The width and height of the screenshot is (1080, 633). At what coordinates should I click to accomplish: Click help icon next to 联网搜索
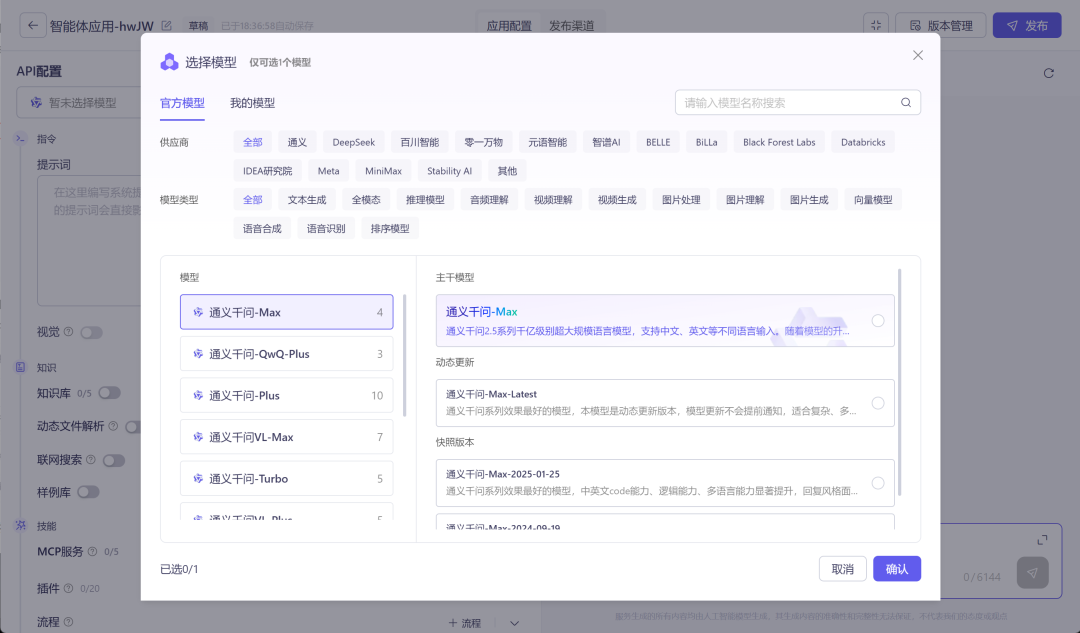[x=90, y=459]
